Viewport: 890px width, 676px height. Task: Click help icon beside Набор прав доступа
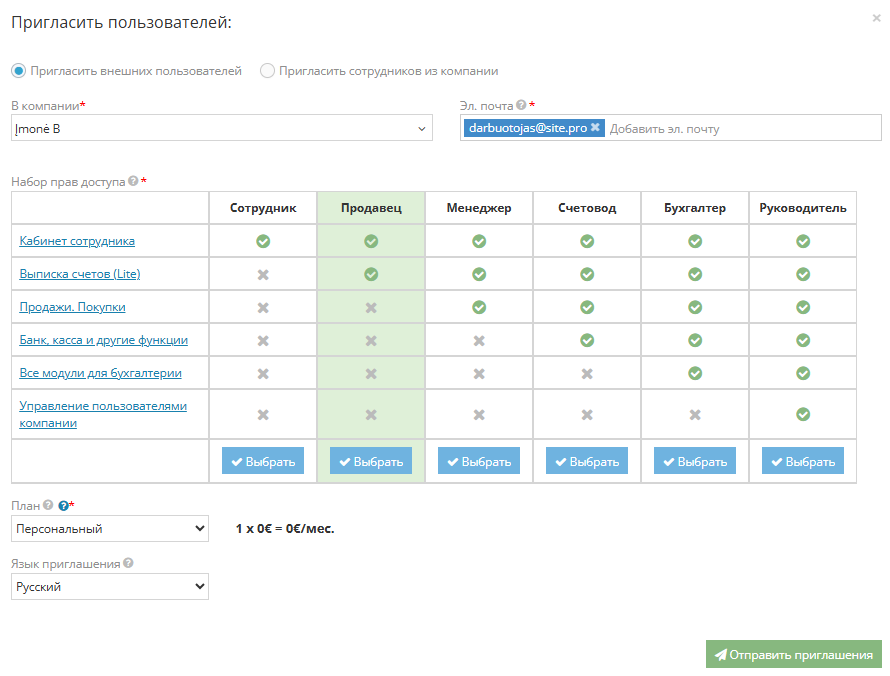click(x=133, y=182)
